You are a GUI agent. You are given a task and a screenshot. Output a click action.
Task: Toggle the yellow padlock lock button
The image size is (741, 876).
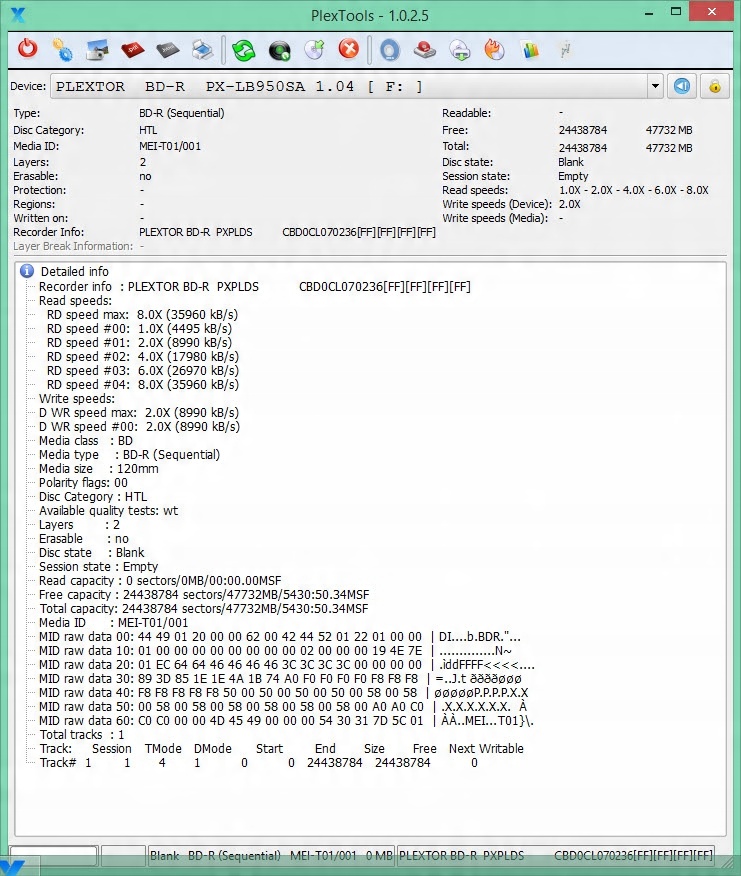(x=715, y=87)
